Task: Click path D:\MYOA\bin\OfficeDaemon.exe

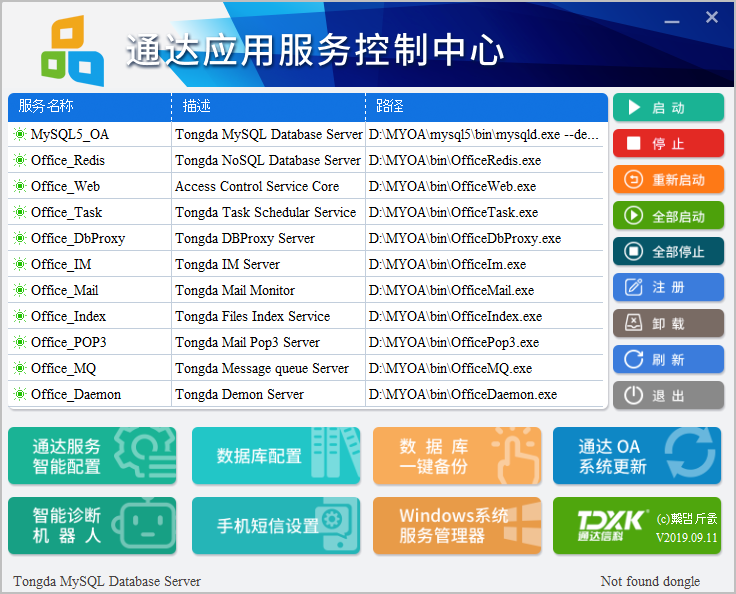Action: click(463, 394)
